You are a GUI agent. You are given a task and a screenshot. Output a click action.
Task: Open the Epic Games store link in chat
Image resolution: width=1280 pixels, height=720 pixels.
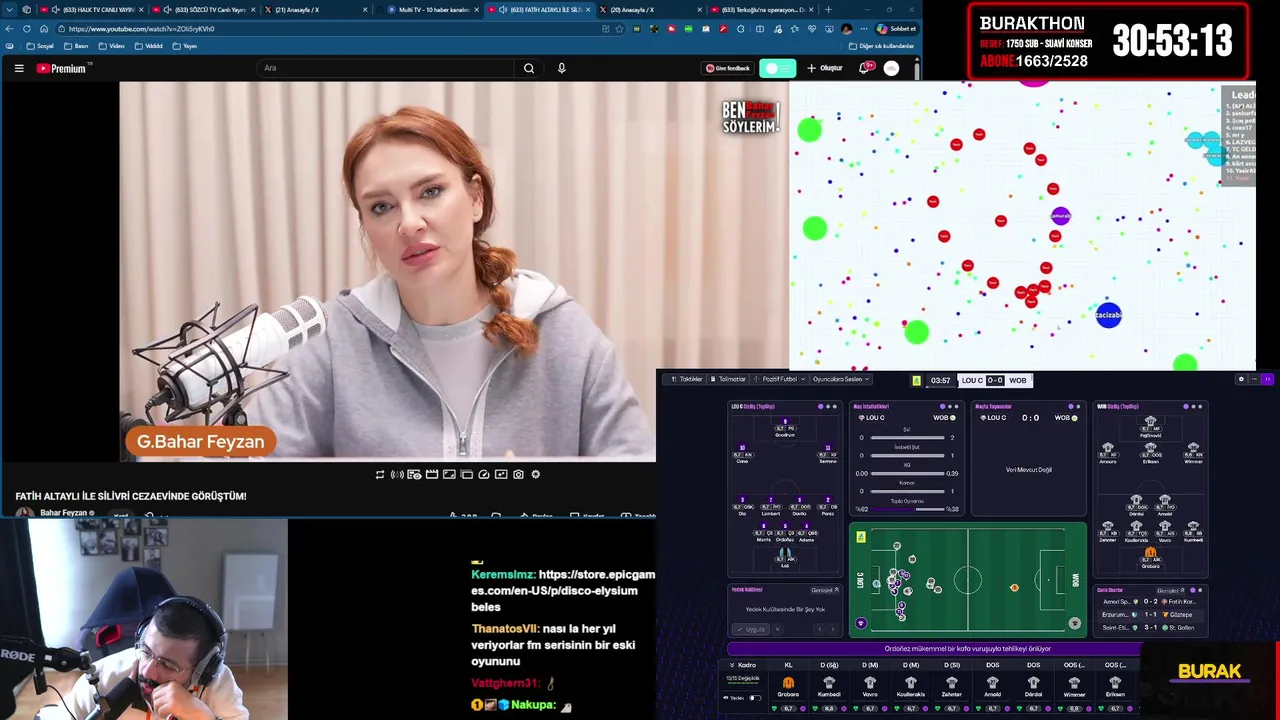tap(563, 591)
